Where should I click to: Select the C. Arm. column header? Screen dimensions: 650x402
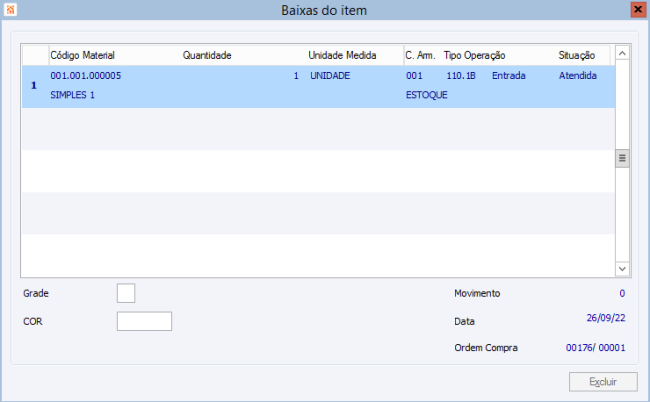tap(420, 55)
